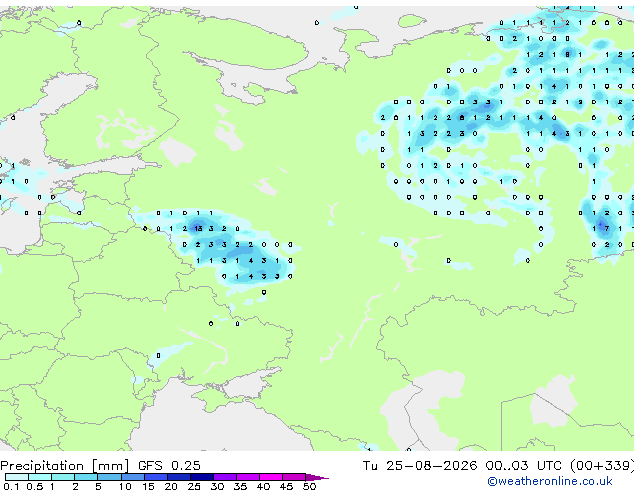Image resolution: width=634 pixels, height=490 pixels.
Task: Click the legend label '40'
Action: 263,486
